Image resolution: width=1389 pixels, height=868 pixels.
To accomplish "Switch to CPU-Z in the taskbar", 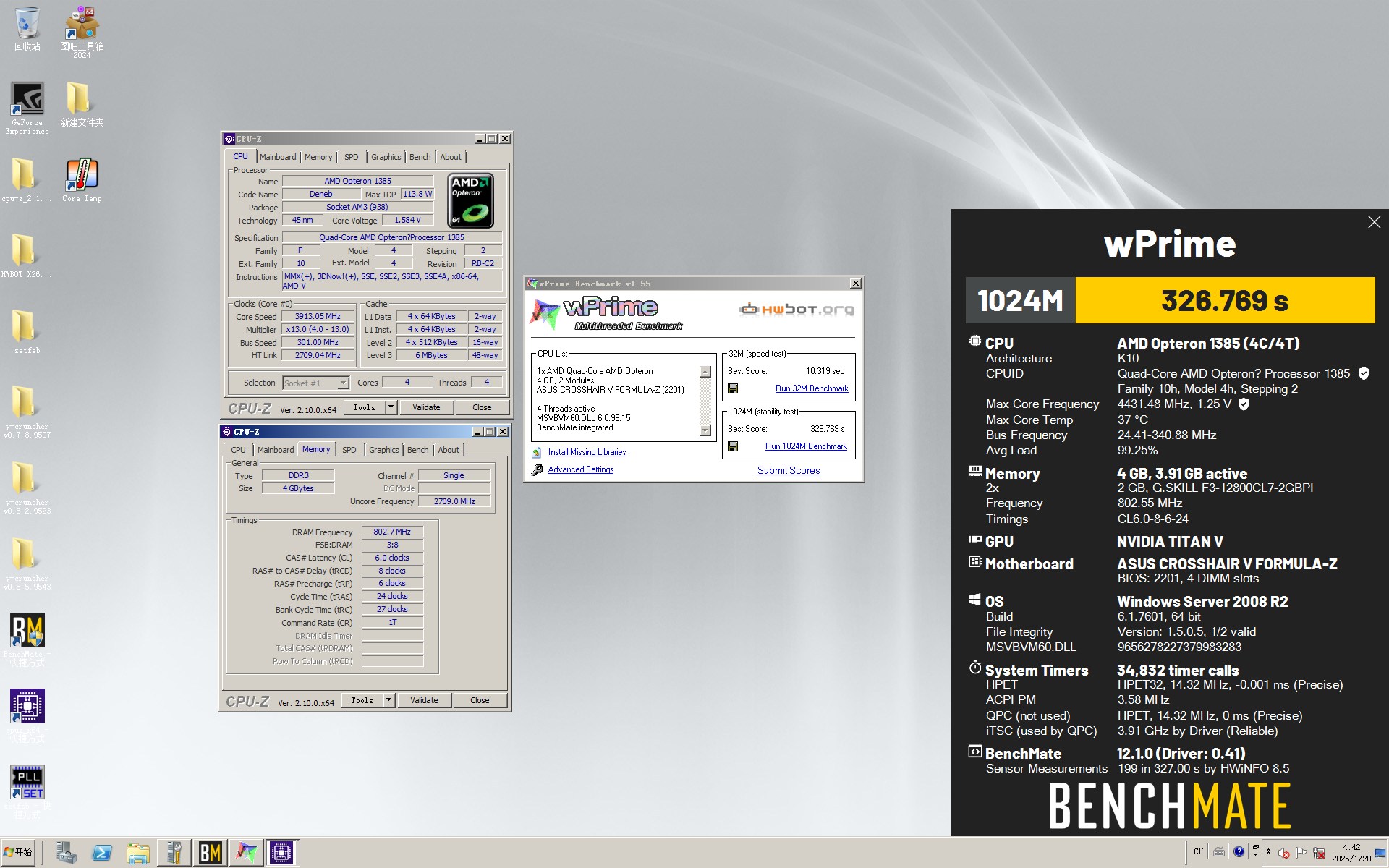I will pos(282,853).
